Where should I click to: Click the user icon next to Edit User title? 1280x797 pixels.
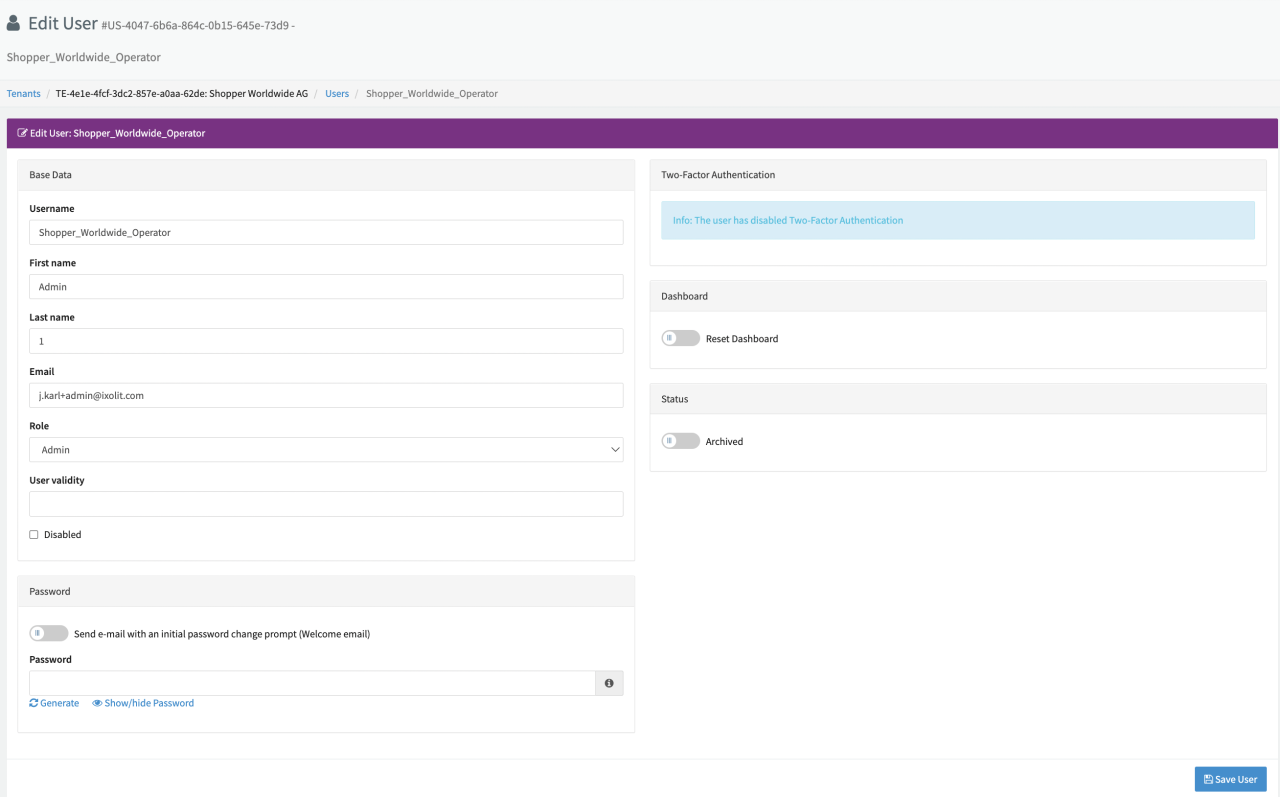(13, 24)
